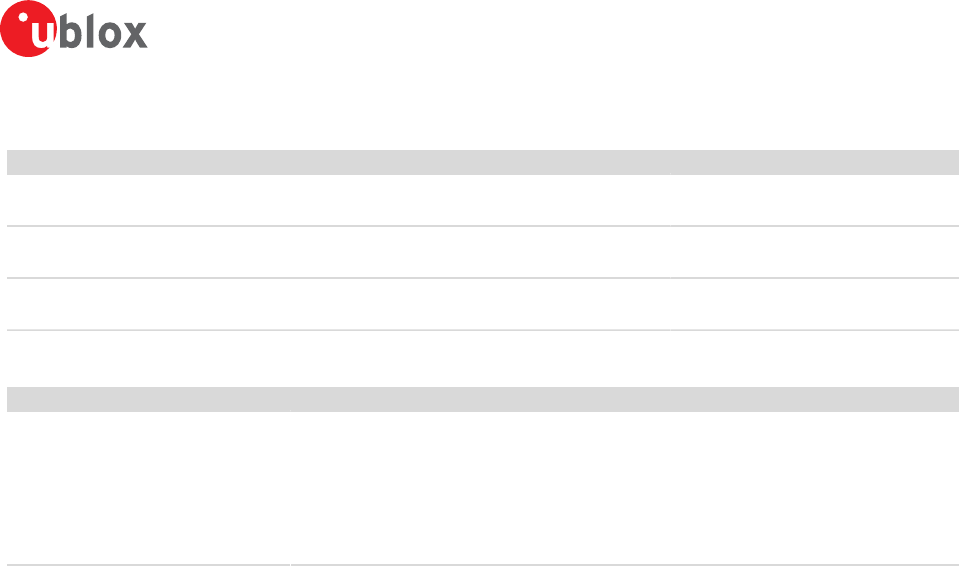This screenshot has width=959, height=566.
Task: Click second row's right cell in upper table
Action: point(815,252)
